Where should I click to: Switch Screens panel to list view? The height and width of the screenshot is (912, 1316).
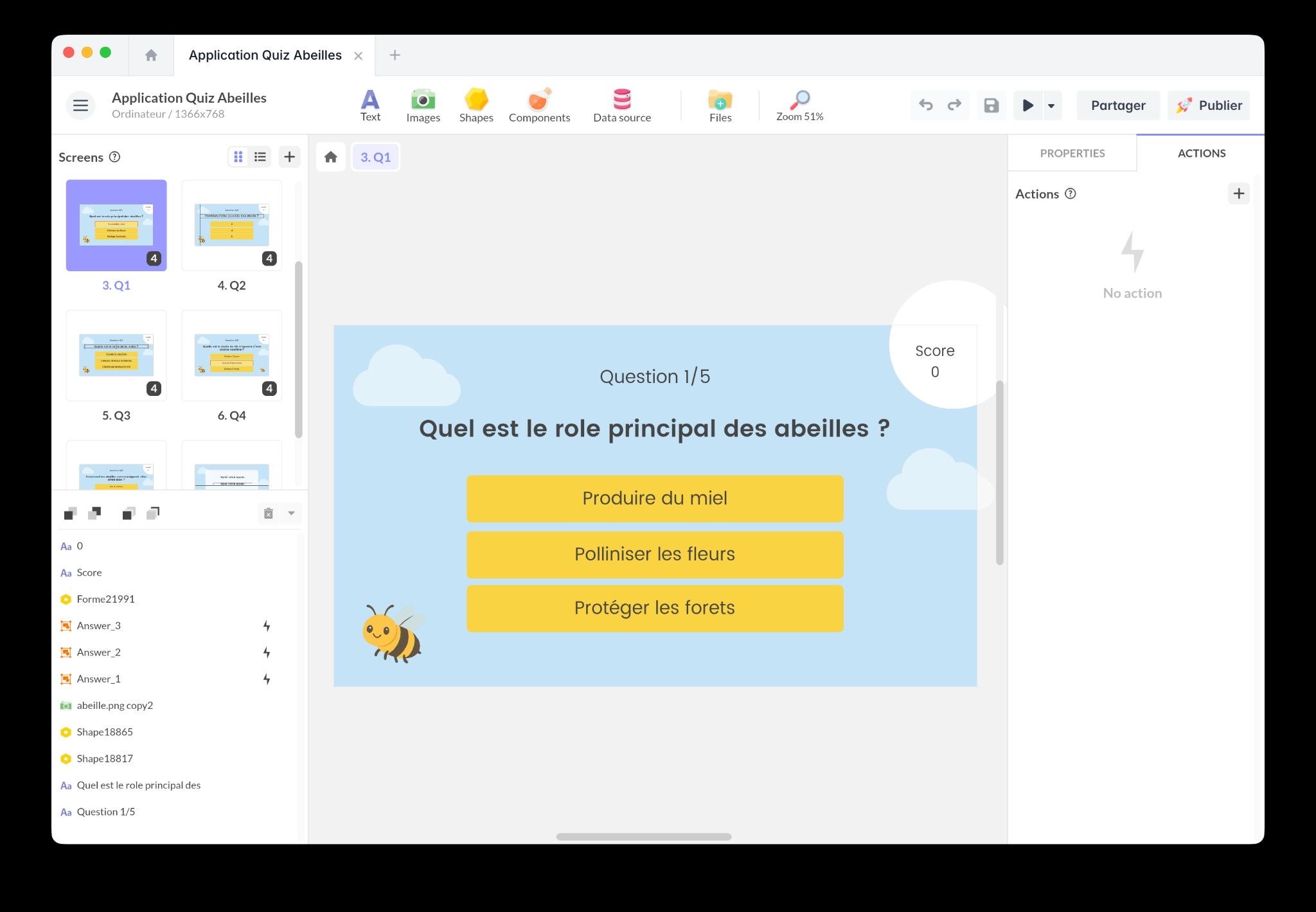pyautogui.click(x=260, y=156)
